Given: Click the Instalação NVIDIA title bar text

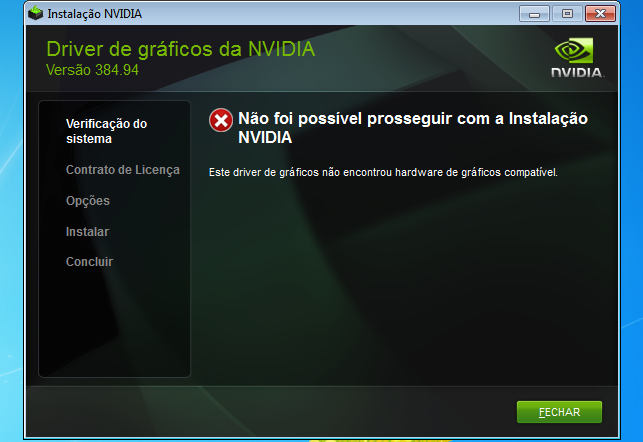Looking at the screenshot, I should (x=95, y=14).
